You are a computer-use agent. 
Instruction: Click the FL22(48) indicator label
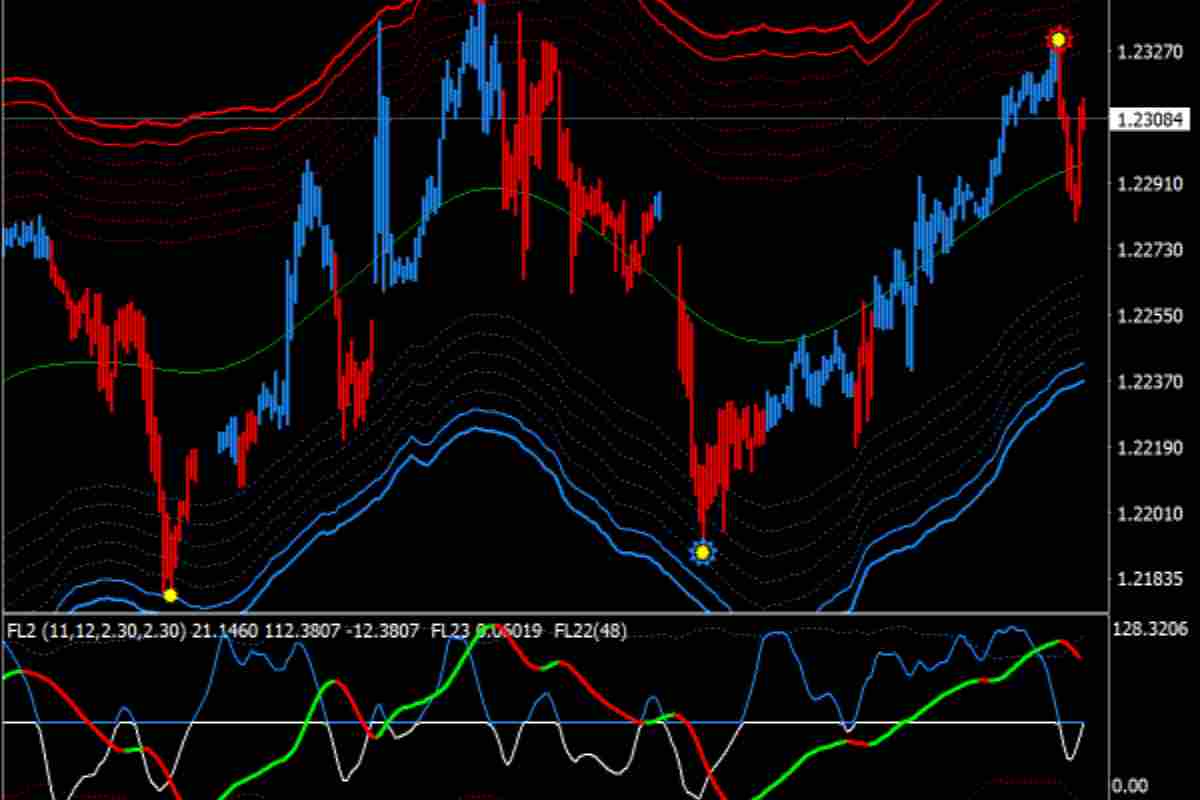point(589,631)
